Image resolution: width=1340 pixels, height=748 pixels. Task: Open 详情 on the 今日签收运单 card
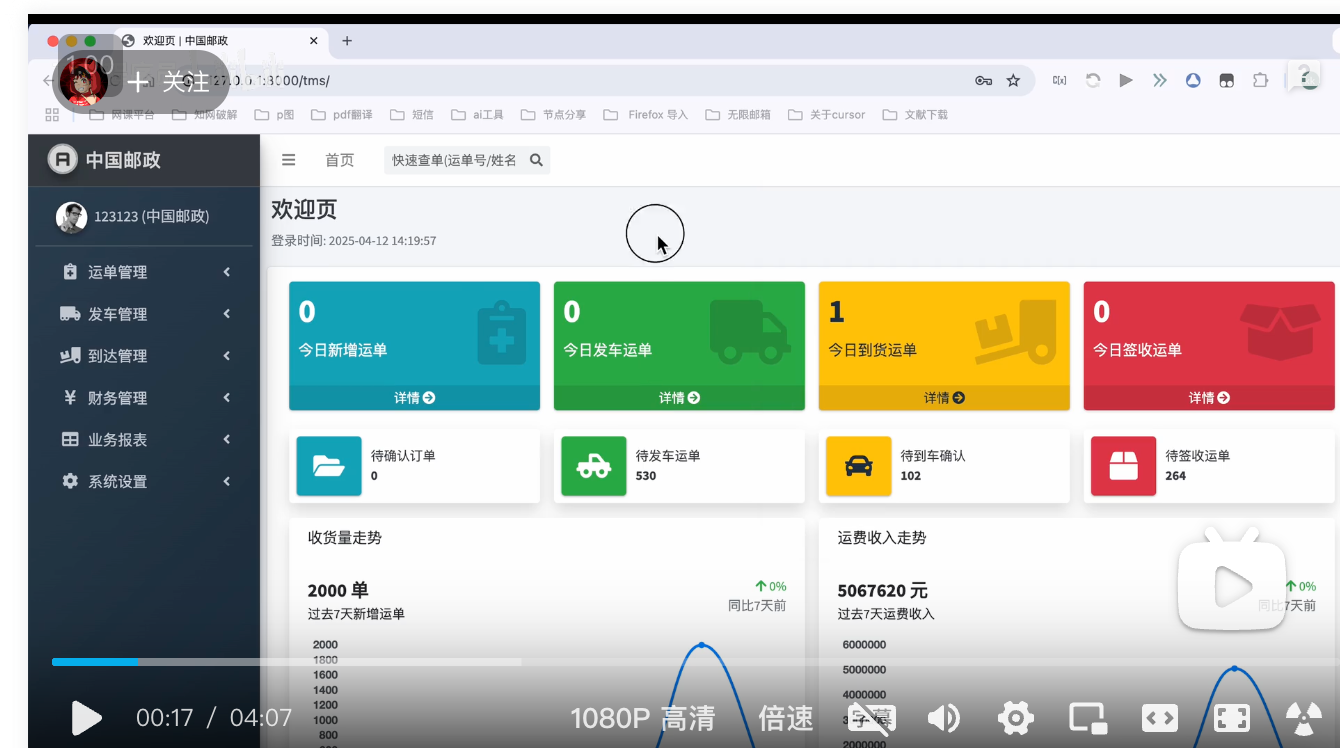1209,398
